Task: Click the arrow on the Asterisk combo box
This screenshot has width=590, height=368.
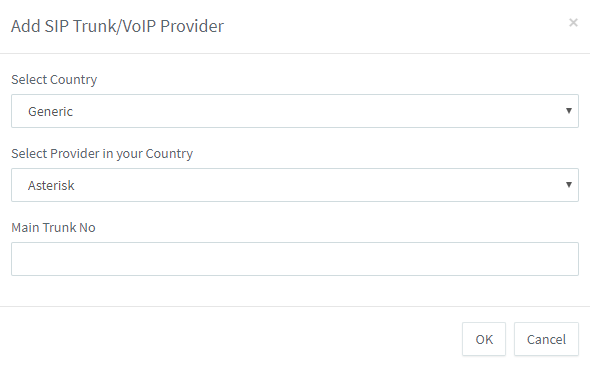Action: pos(569,184)
